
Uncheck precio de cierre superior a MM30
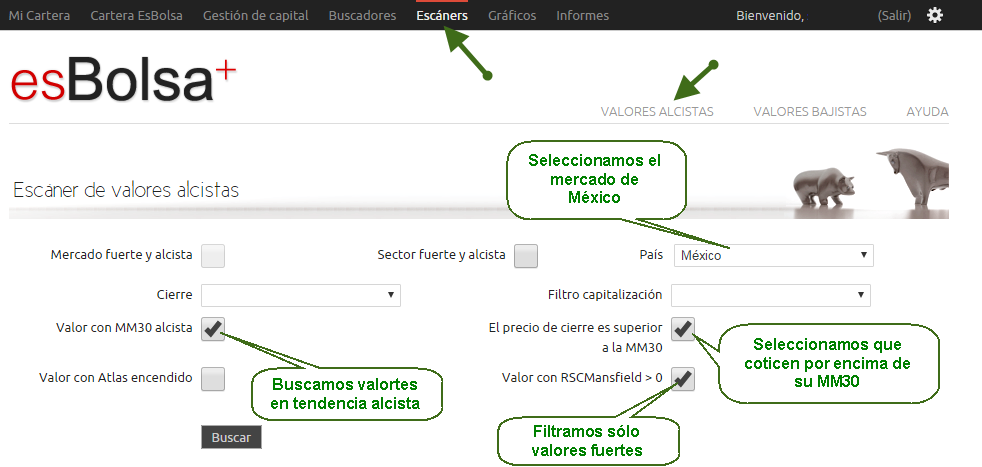(x=683, y=328)
